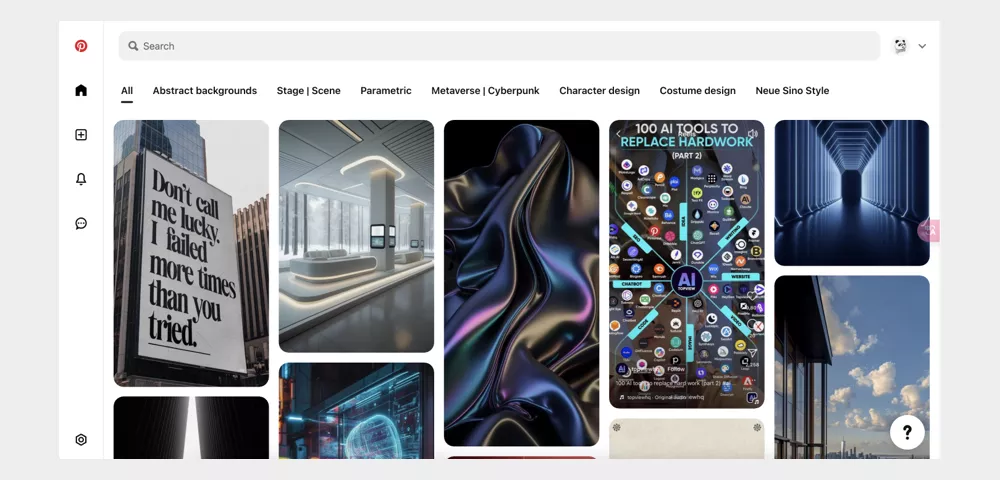Click the Pinterest logo in the sidebar
Viewport: 1000px width, 480px height.
click(81, 46)
